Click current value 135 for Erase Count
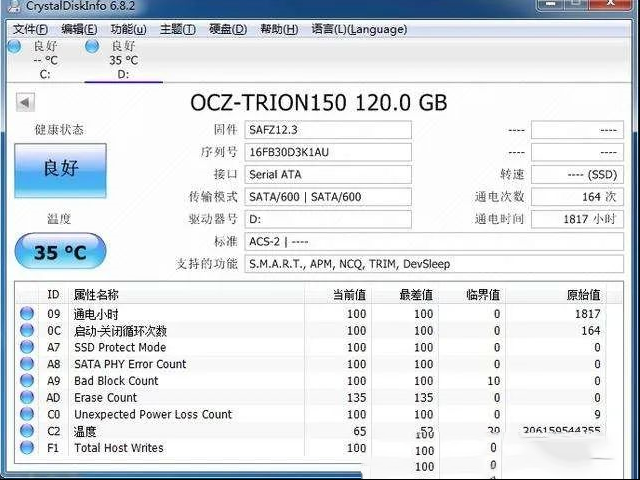Screen dimensions: 640x480 coord(356,398)
